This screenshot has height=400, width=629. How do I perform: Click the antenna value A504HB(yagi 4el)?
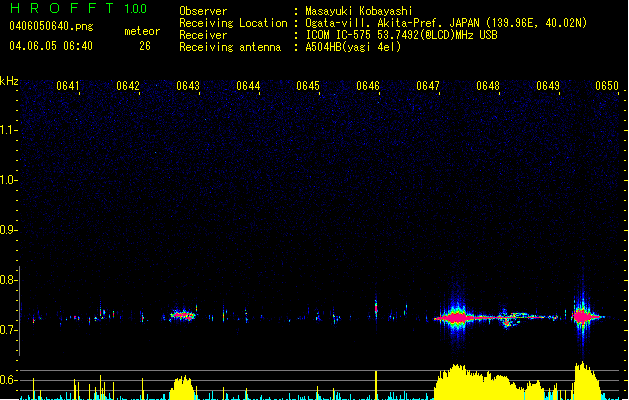pos(353,47)
